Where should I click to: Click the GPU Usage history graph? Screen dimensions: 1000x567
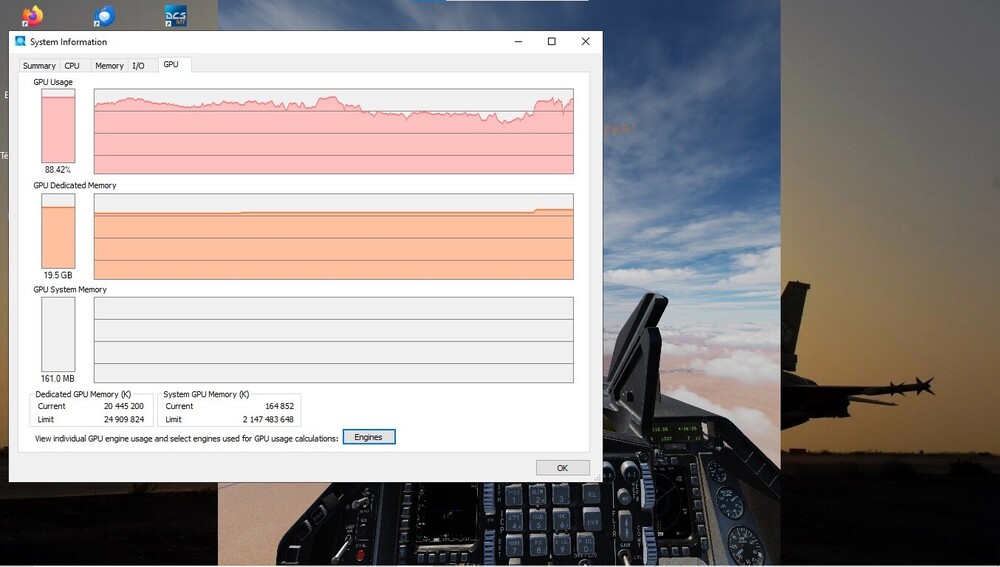pyautogui.click(x=334, y=131)
